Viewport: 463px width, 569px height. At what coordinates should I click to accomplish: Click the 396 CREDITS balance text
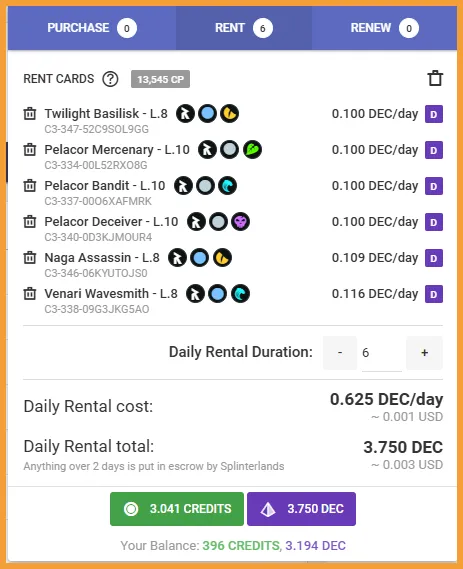241,545
